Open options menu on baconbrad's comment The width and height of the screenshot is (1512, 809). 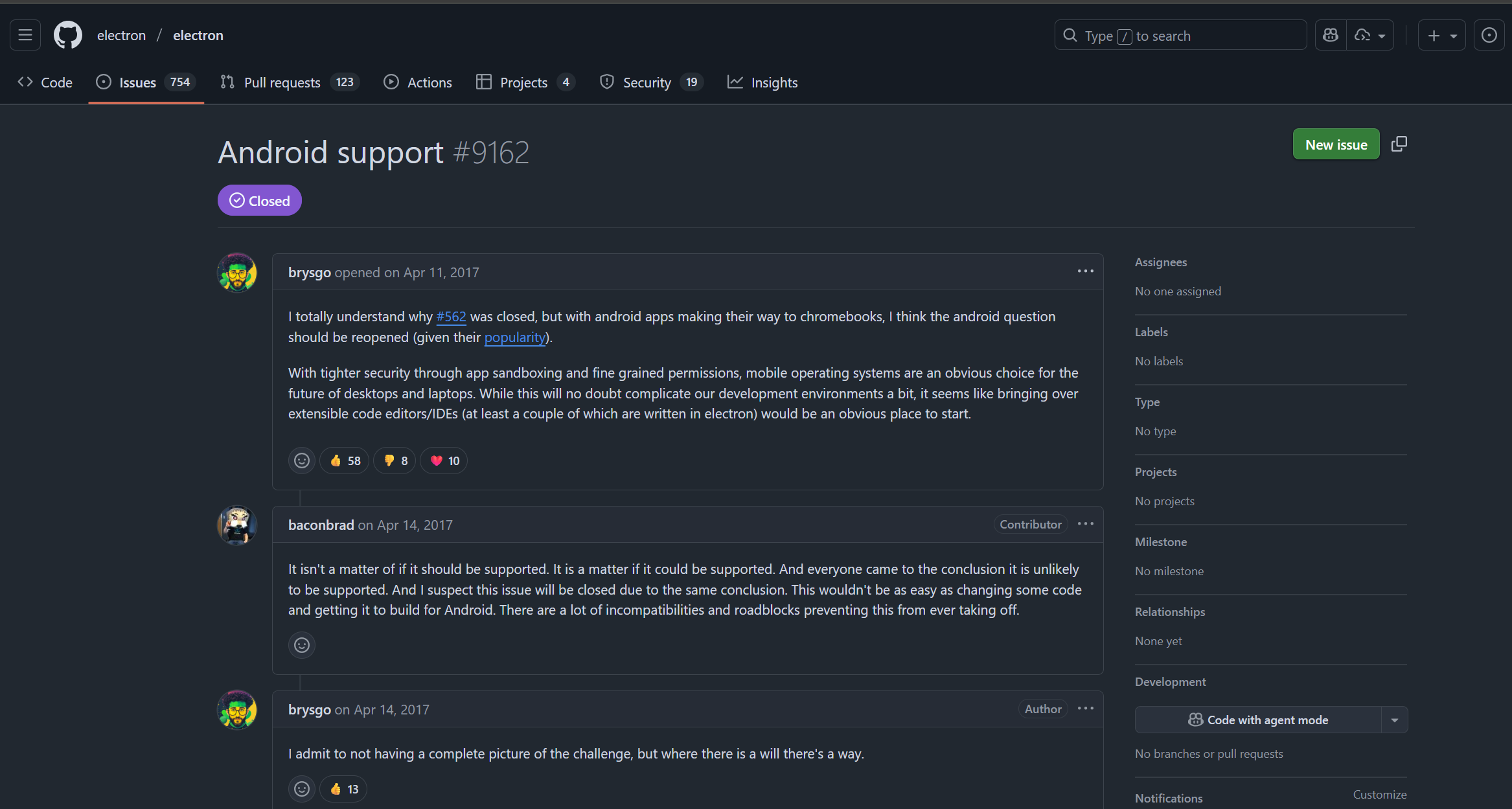click(1086, 524)
